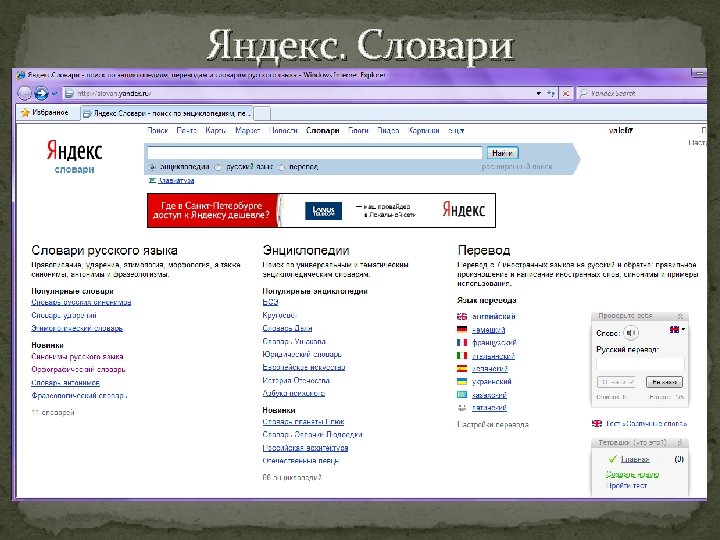Click the keyboard icon beside Клавиатура
The width and height of the screenshot is (720, 540).
tap(152, 180)
